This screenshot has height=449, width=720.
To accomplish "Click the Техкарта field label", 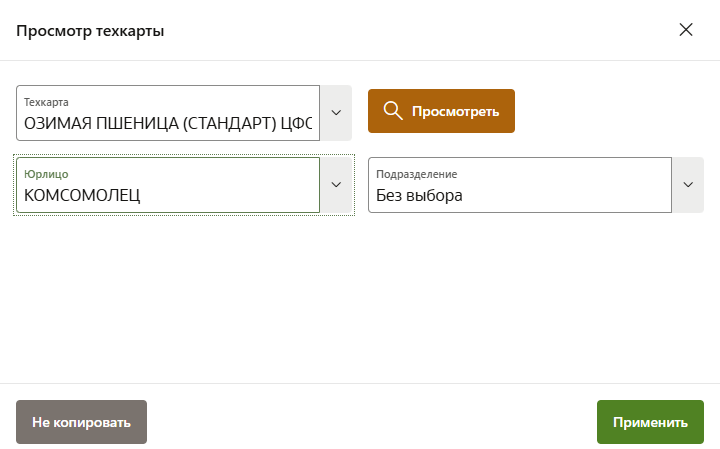I will 46,102.
